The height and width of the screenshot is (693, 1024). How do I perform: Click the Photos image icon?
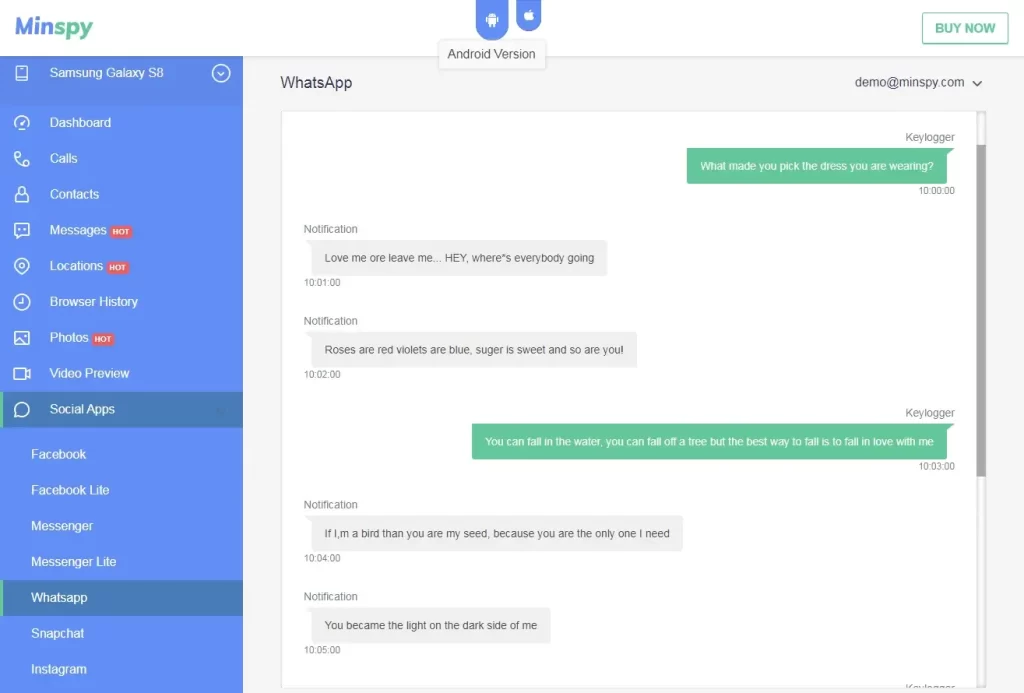22,338
